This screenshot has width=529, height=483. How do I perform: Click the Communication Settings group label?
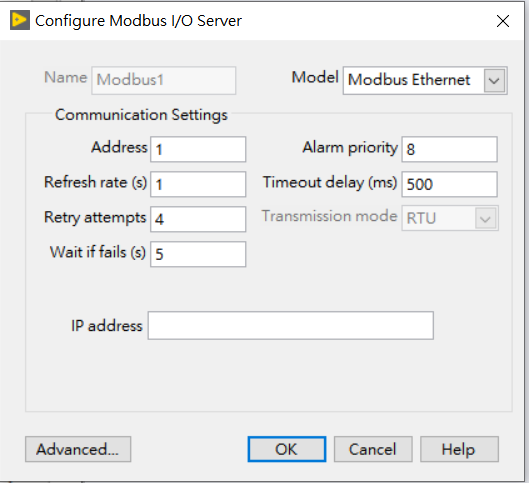(141, 115)
